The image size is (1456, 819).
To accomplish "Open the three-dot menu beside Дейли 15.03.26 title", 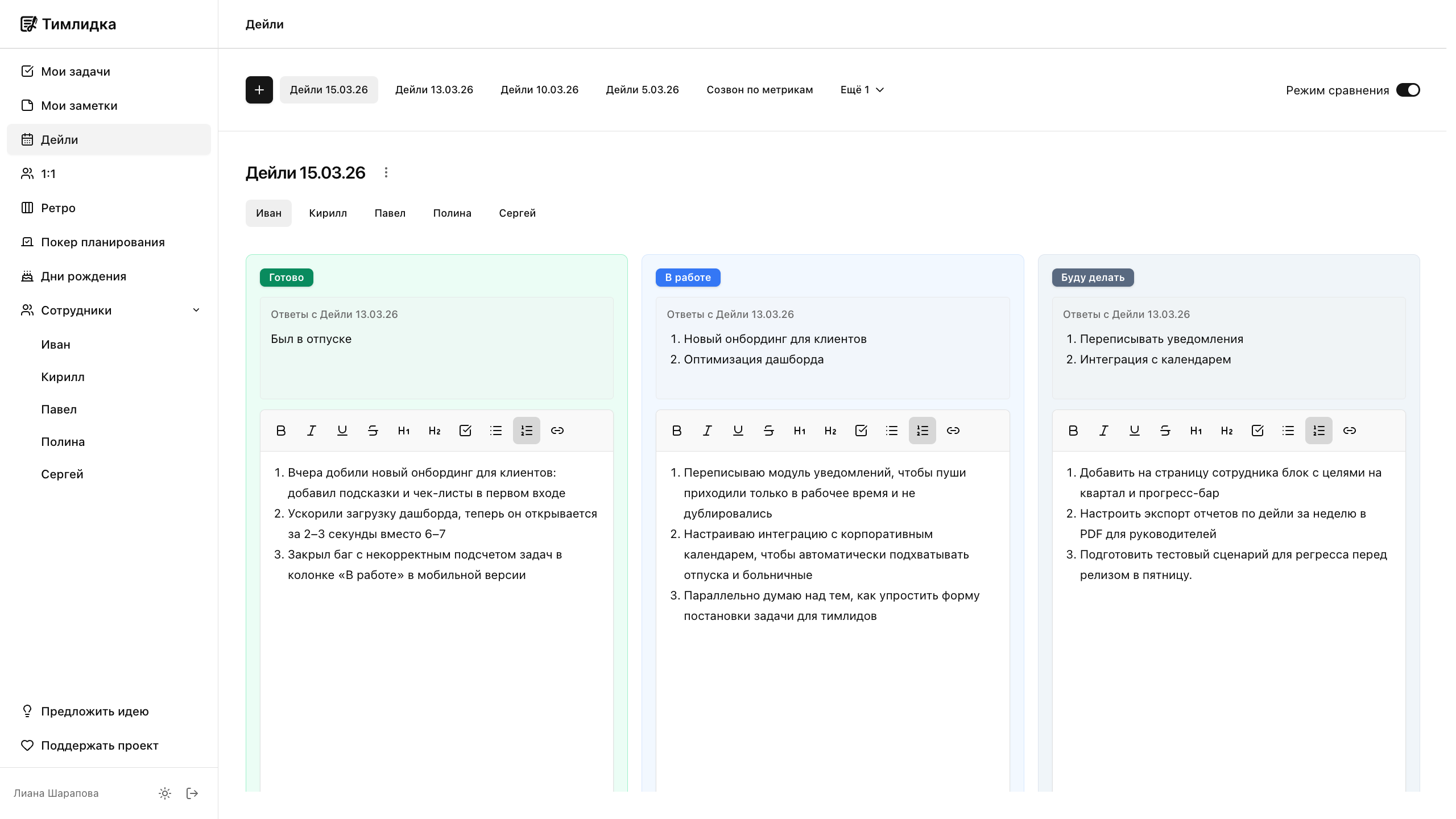I will (x=386, y=172).
